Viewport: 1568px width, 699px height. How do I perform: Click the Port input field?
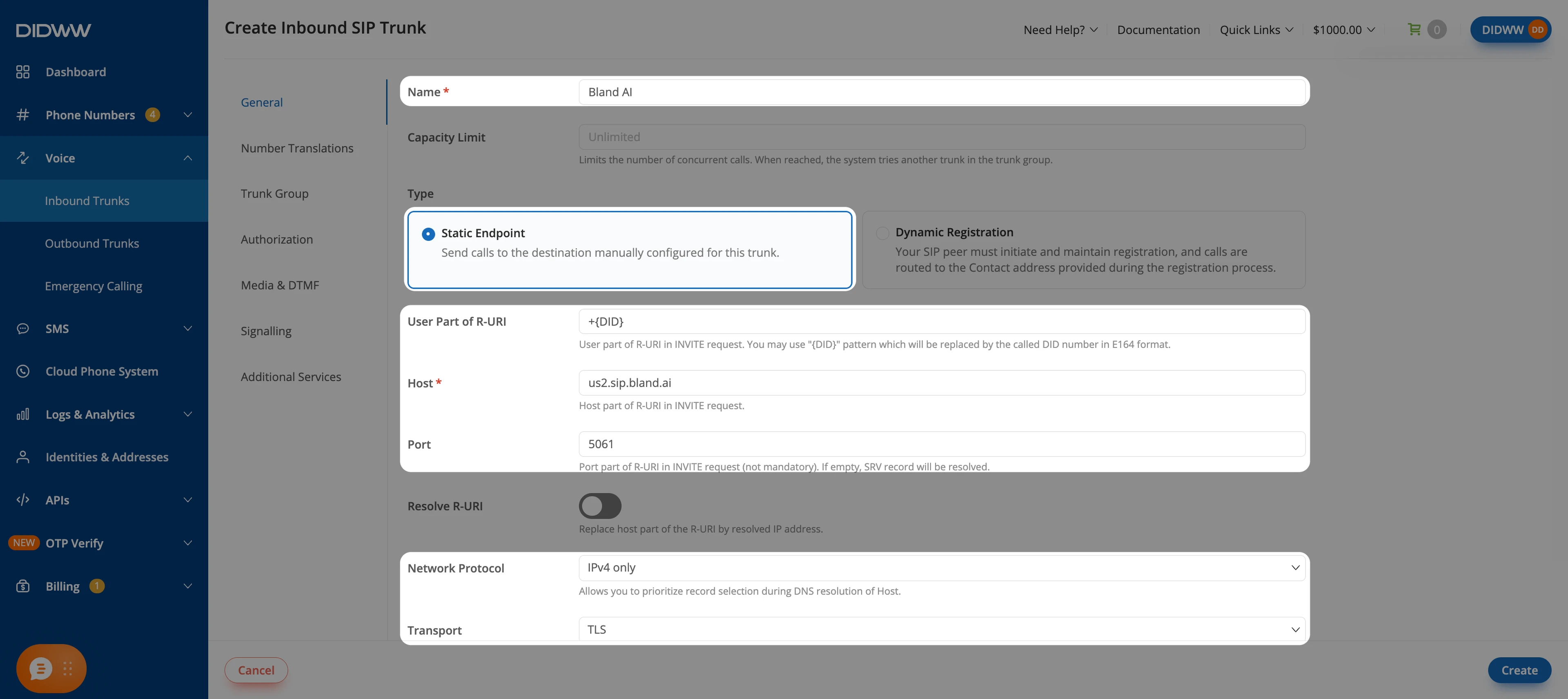[942, 444]
